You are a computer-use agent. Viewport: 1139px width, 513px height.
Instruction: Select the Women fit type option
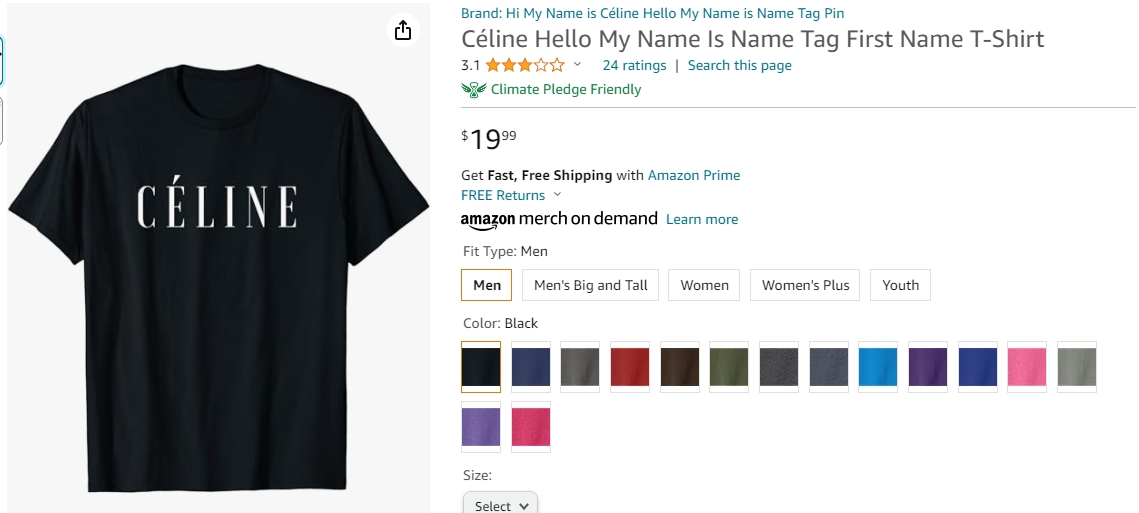704,285
